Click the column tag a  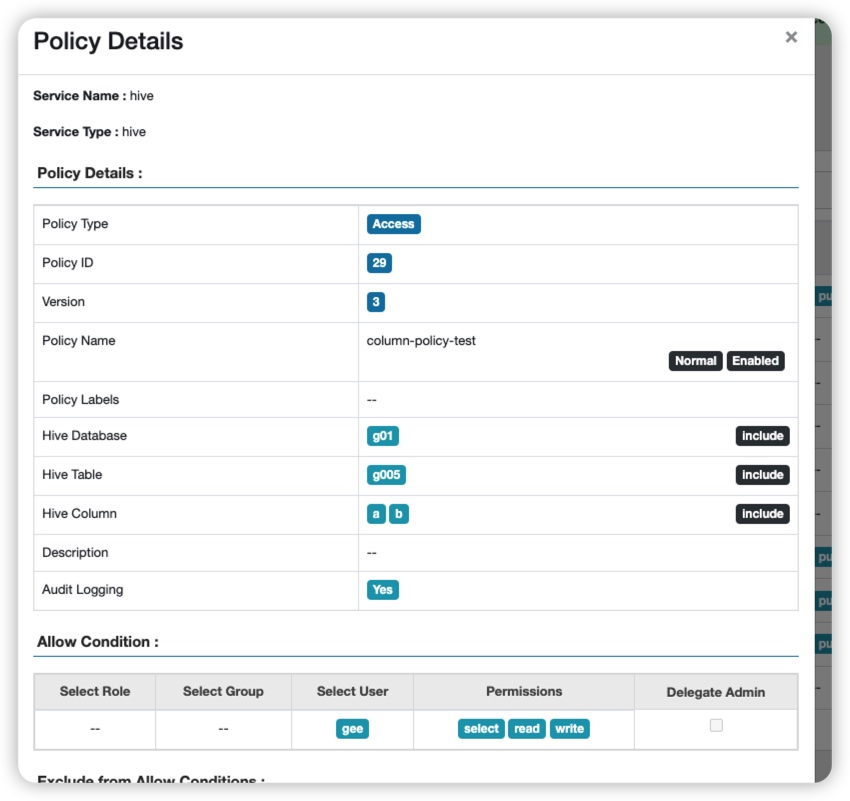[x=376, y=514]
